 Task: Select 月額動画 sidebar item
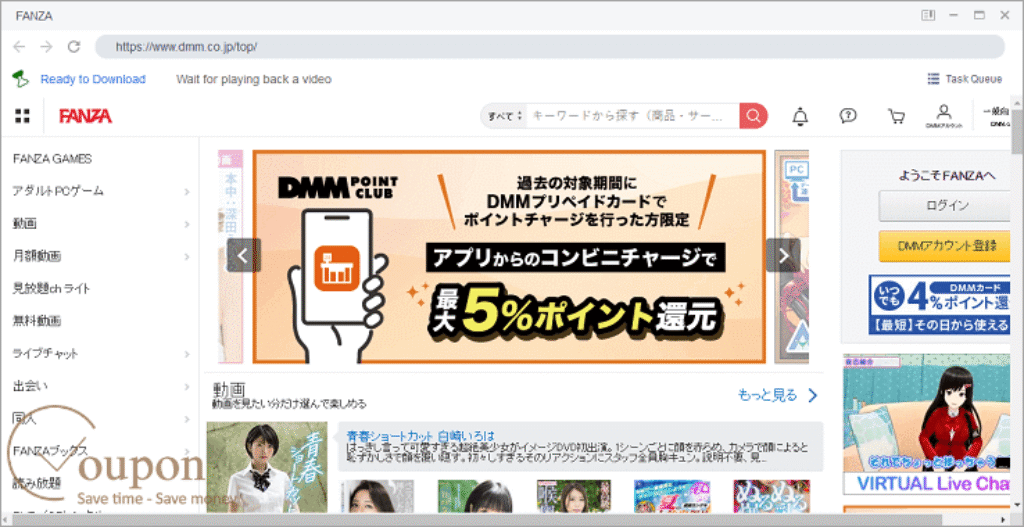tap(37, 256)
